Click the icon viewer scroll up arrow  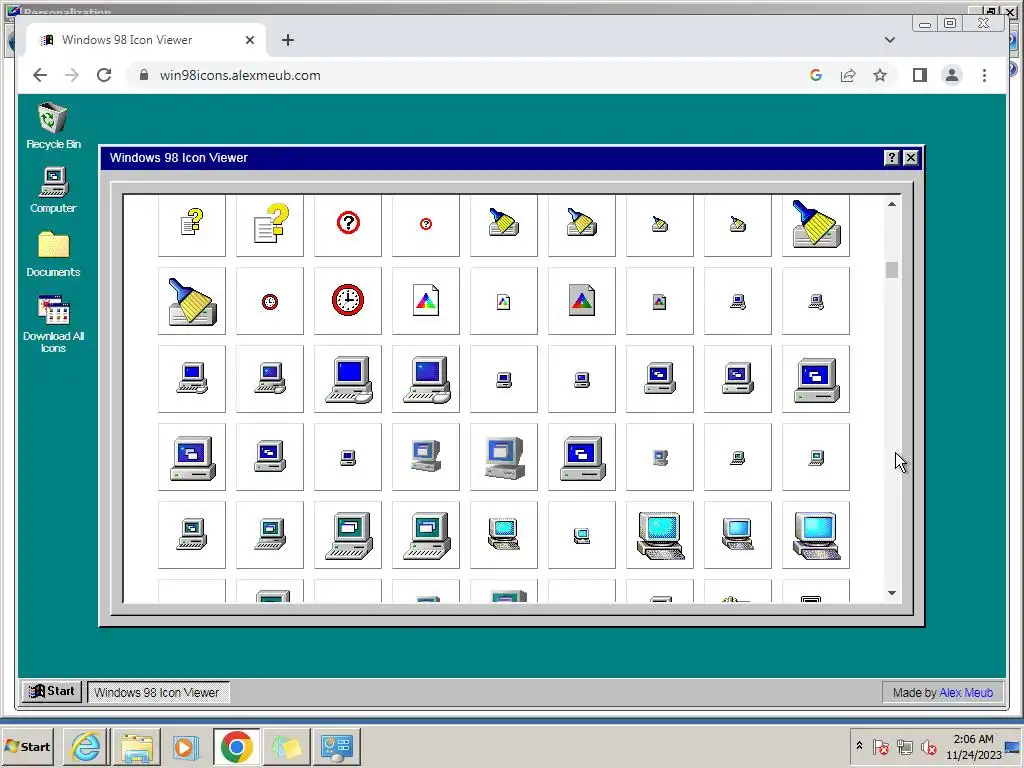coord(891,204)
